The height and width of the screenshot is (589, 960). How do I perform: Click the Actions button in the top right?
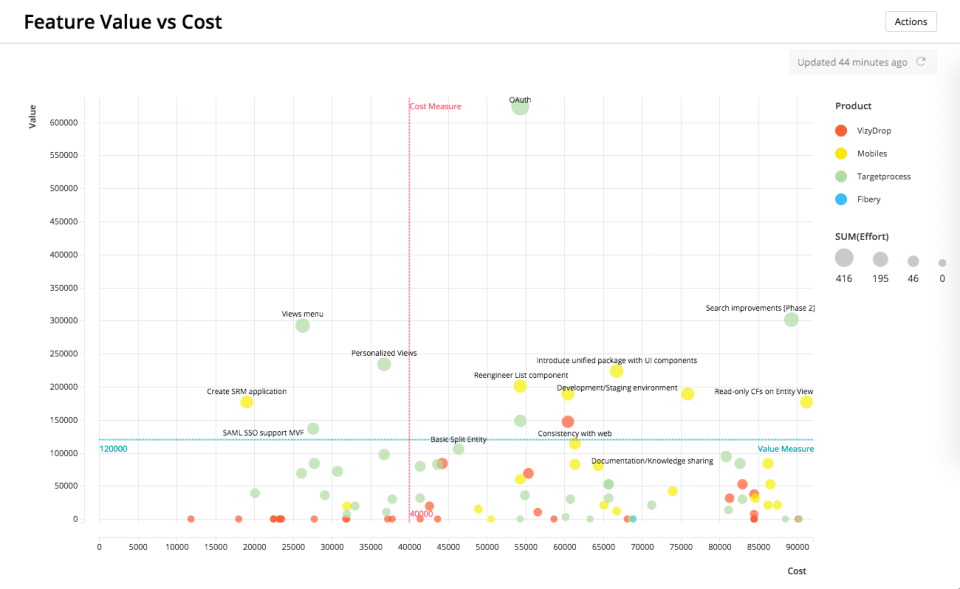[910, 21]
